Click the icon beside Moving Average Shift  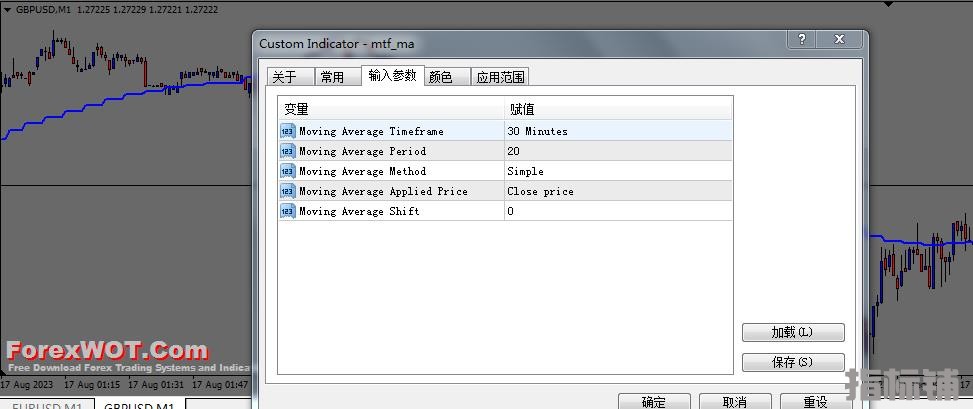288,211
